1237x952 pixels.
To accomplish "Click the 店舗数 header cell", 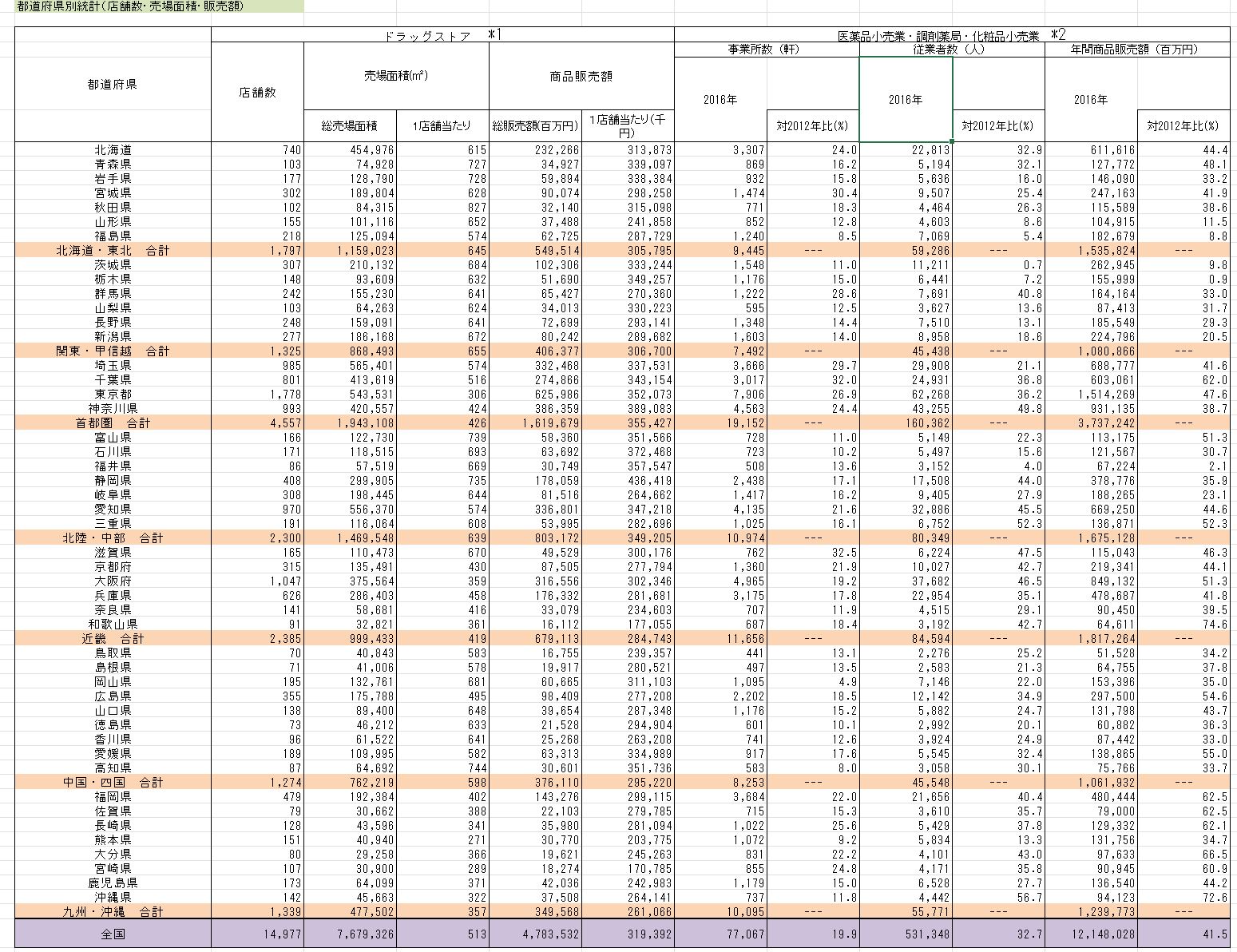I will click(257, 92).
